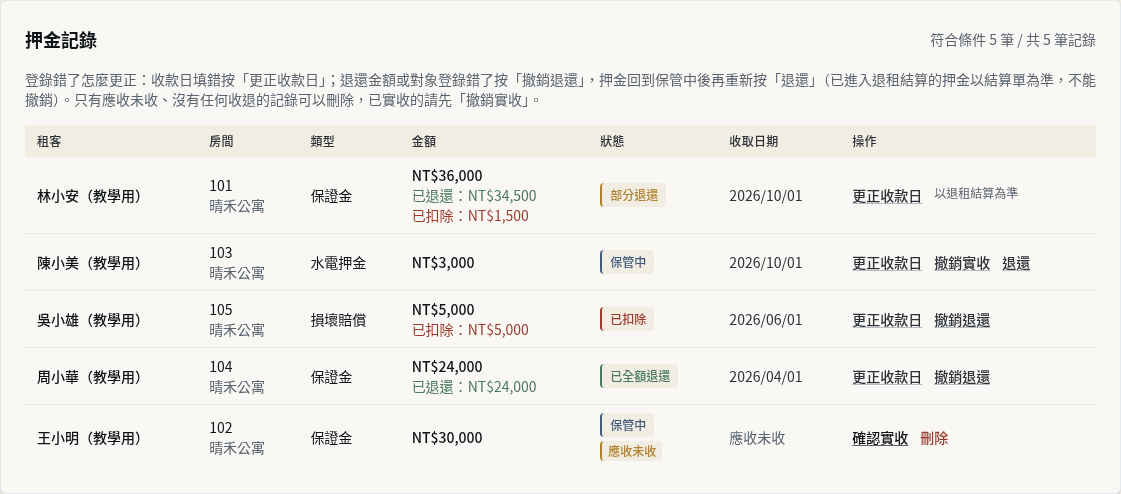Click the 已扣除 status badge
Image resolution: width=1121 pixels, height=494 pixels.
(627, 319)
